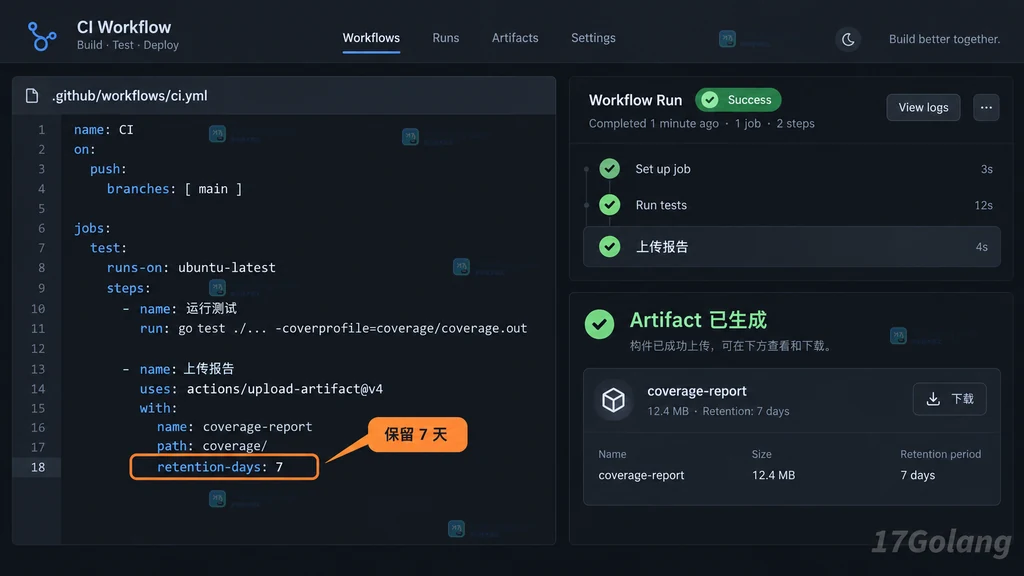Click the CI Workflow branch logo icon
Viewport: 1024px width, 576px height.
[42, 36]
